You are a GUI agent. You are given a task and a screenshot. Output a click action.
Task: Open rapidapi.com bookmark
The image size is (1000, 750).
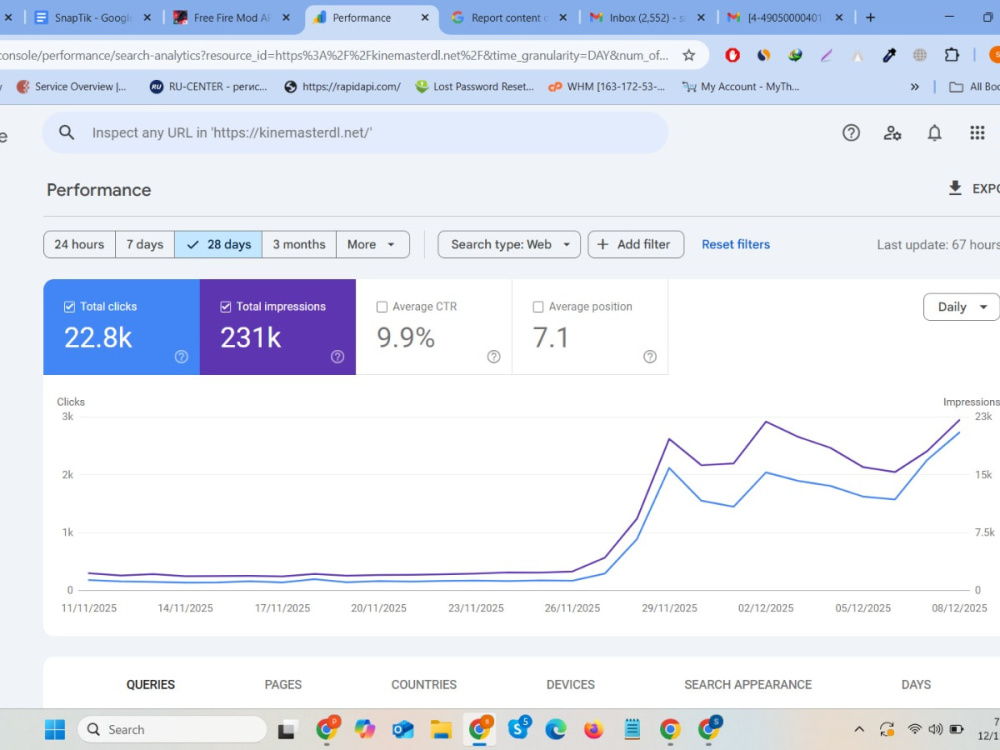342,87
